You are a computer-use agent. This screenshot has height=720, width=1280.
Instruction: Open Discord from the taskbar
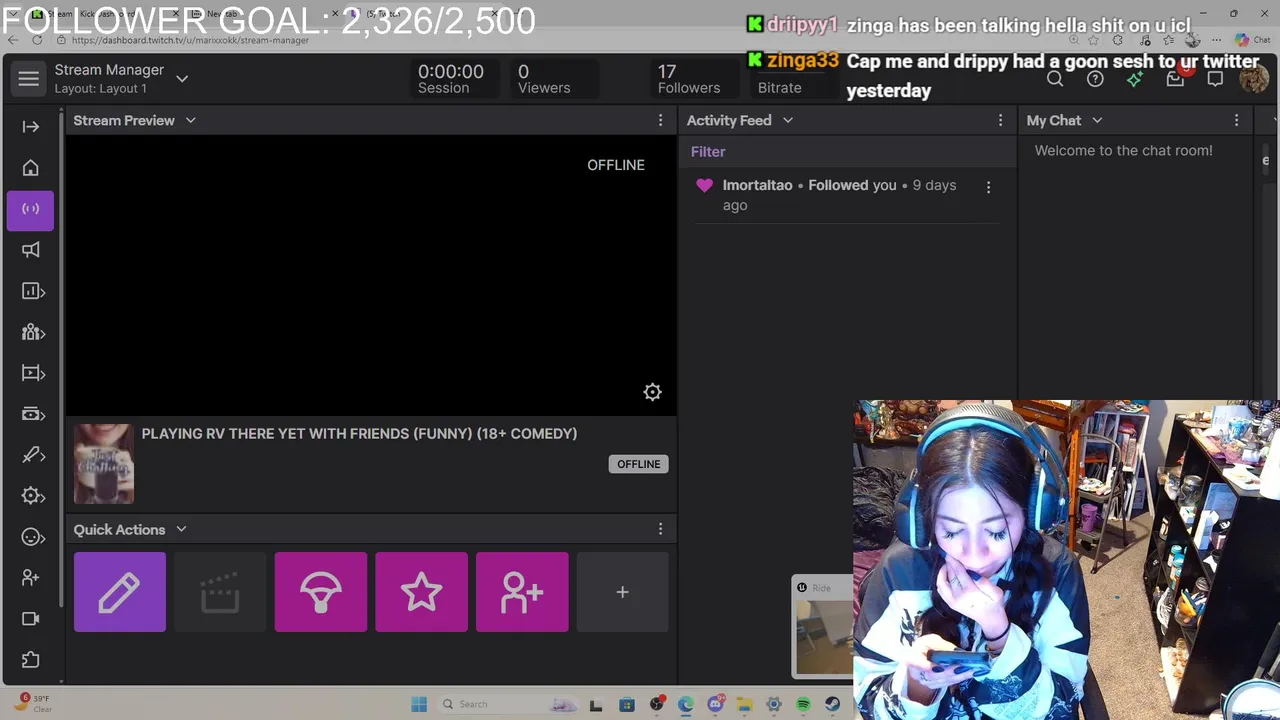click(715, 704)
